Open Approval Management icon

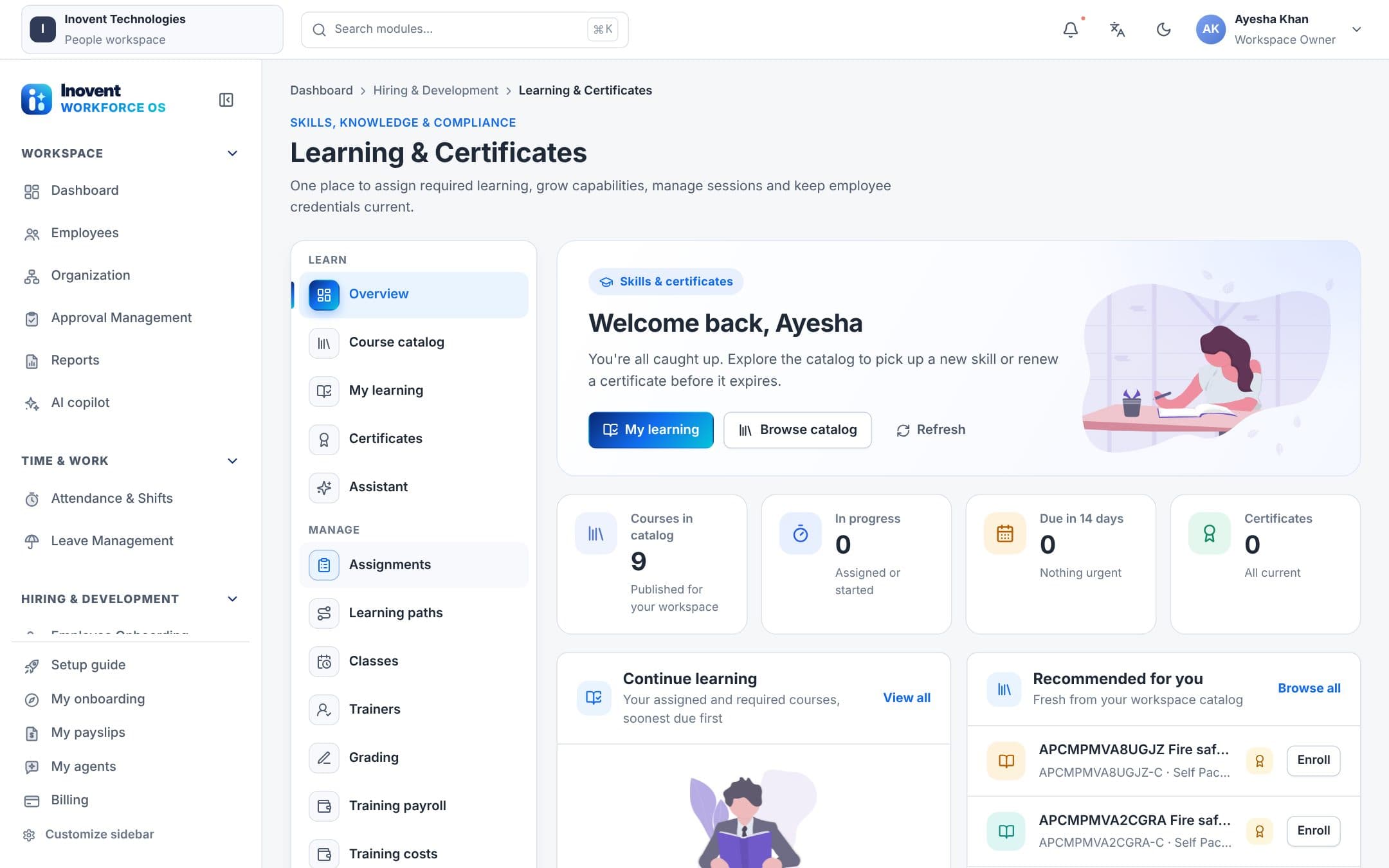pyautogui.click(x=32, y=318)
